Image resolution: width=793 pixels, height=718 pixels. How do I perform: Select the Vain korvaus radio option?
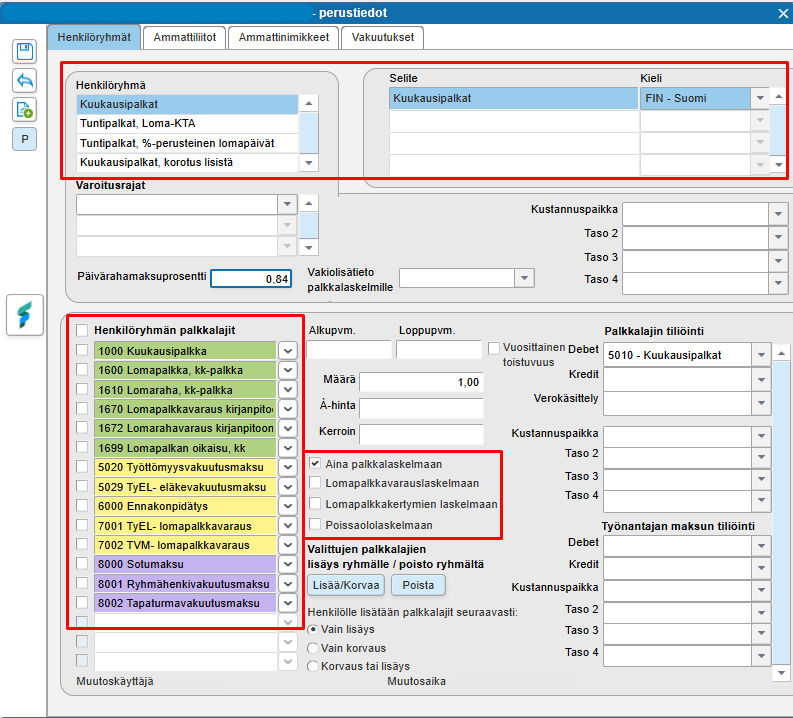tap(313, 648)
